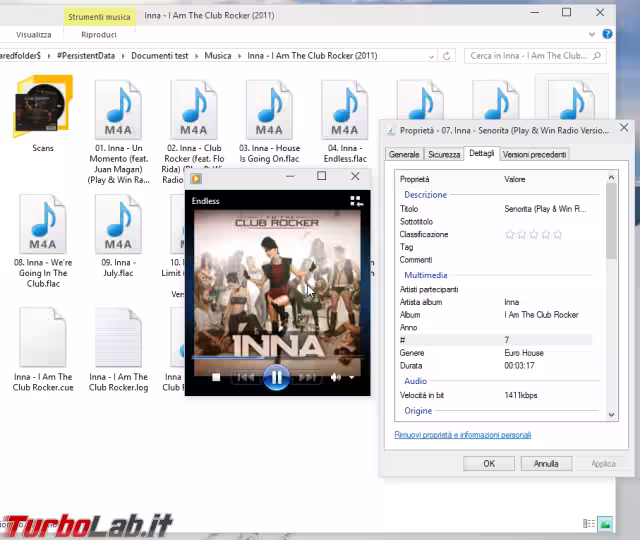Skip to next track in media player
The image size is (640, 540).
tap(307, 378)
